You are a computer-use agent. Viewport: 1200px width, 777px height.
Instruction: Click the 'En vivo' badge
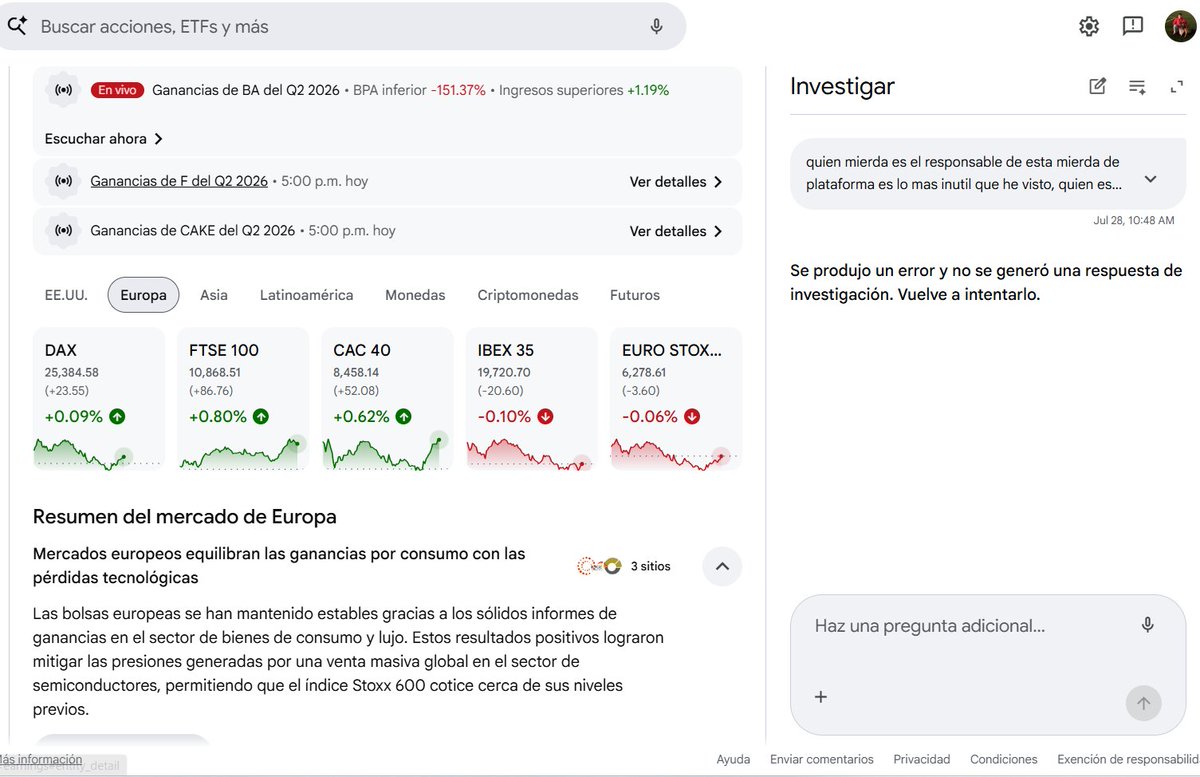(117, 90)
